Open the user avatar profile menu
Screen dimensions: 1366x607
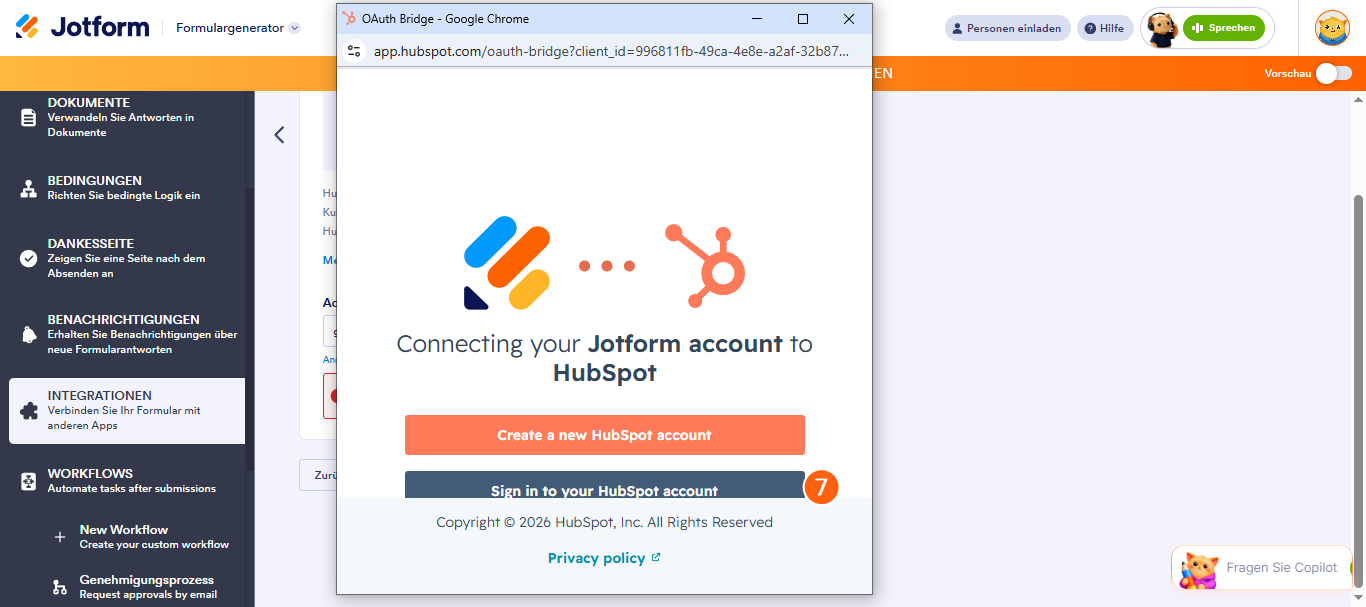click(1332, 28)
